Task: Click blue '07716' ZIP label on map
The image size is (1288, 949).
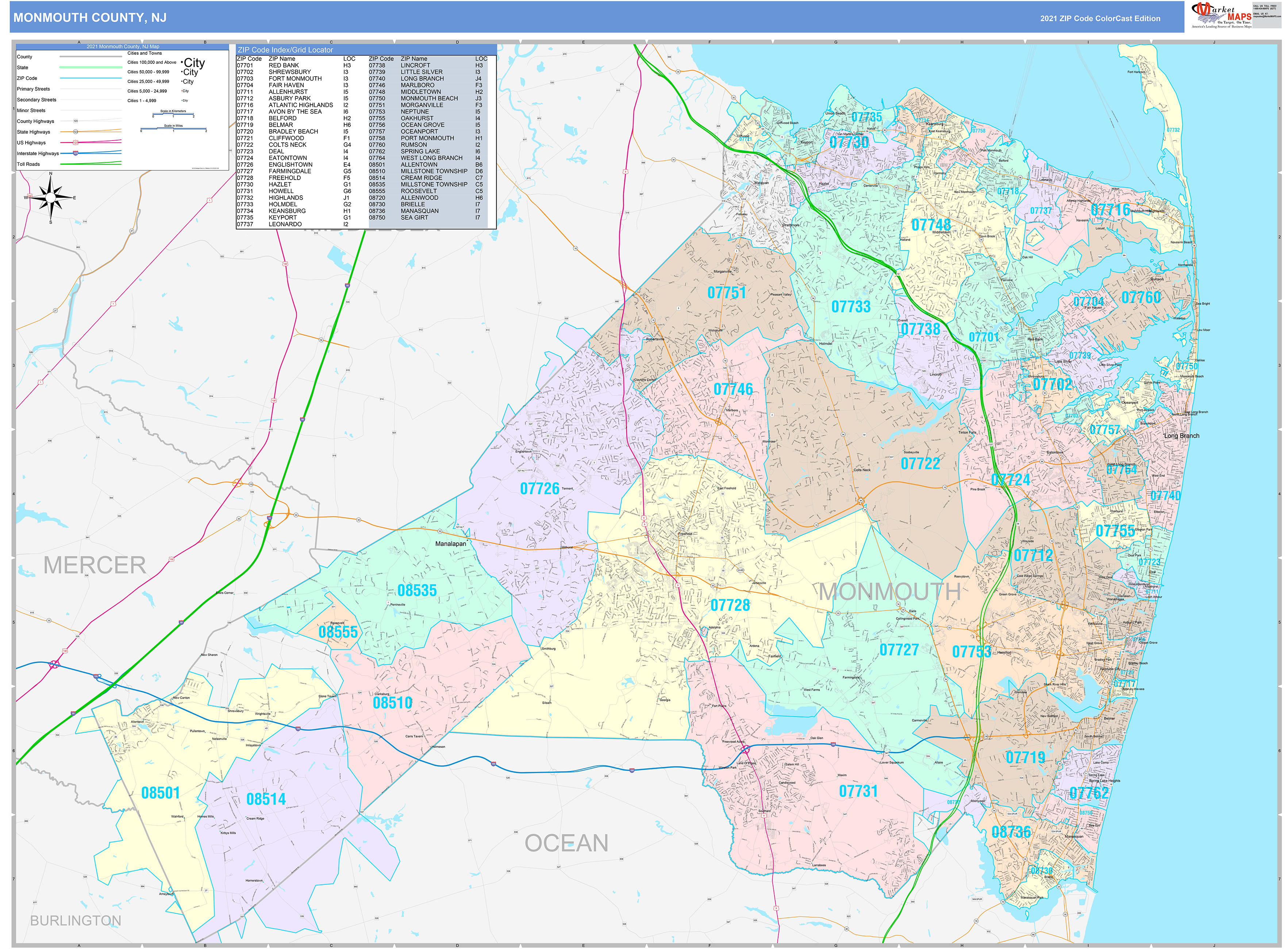Action: click(x=1111, y=210)
